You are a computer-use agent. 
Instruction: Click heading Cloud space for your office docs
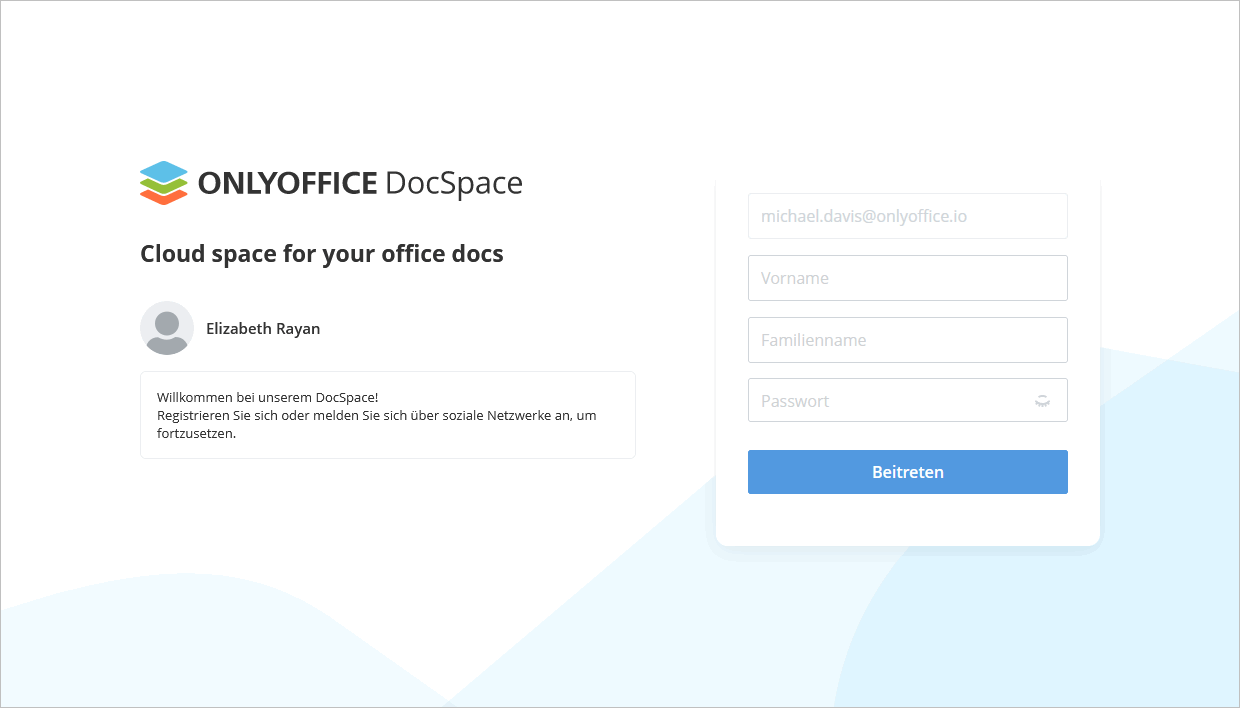pos(322,254)
